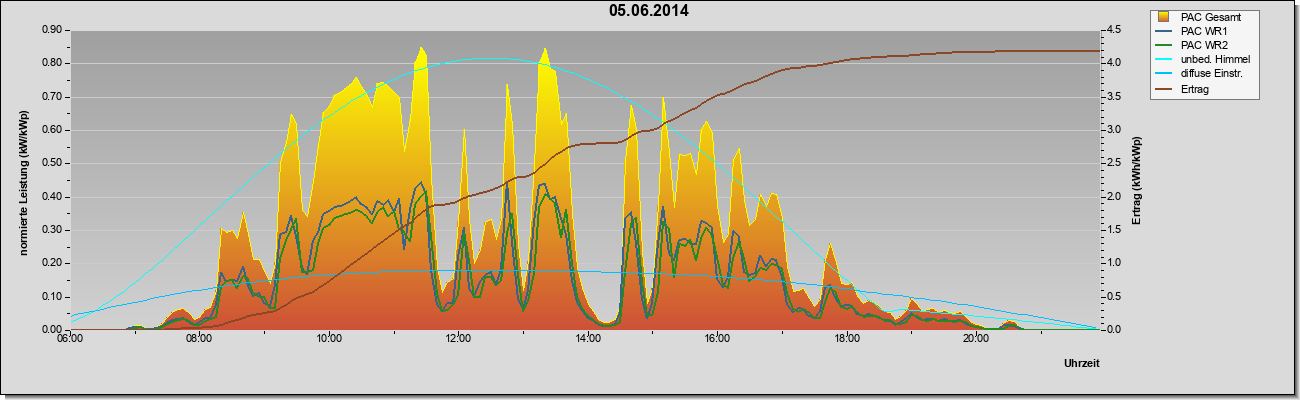This screenshot has height=400, width=1300.
Task: Click the 0.50 left axis value
Action: [x=52, y=163]
